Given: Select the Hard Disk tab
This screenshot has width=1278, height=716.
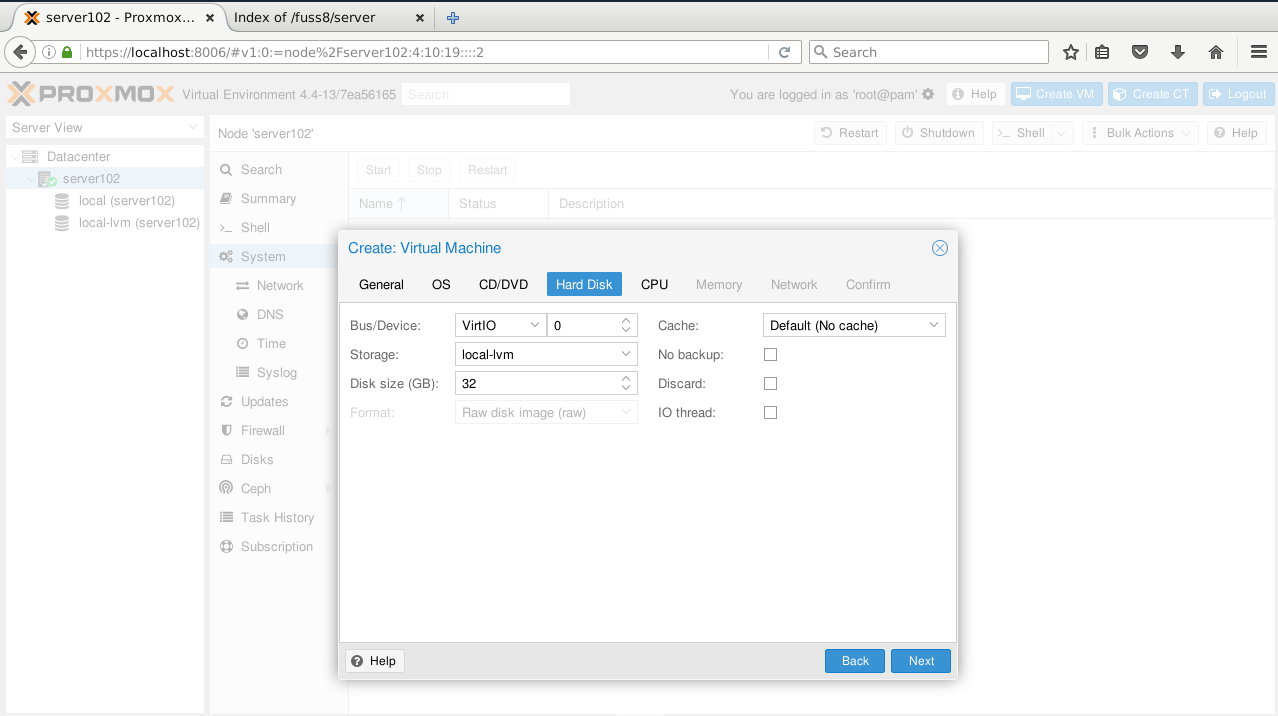Looking at the screenshot, I should click(x=584, y=285).
